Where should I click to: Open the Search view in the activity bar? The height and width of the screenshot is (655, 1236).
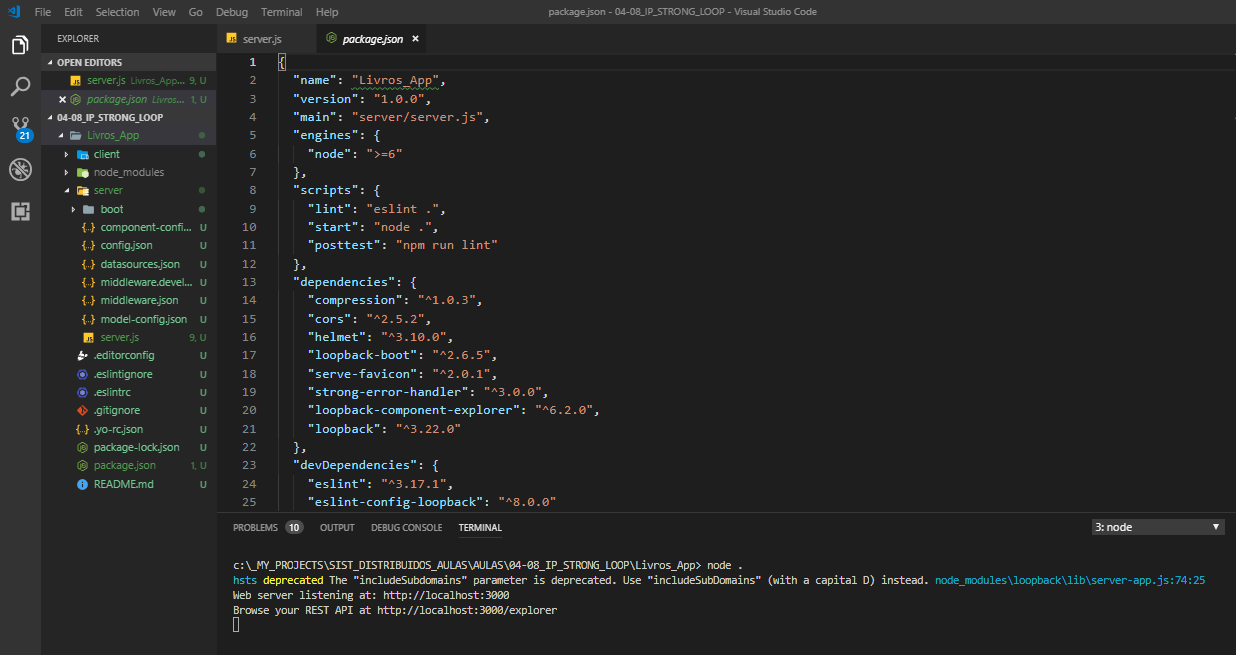click(x=20, y=86)
